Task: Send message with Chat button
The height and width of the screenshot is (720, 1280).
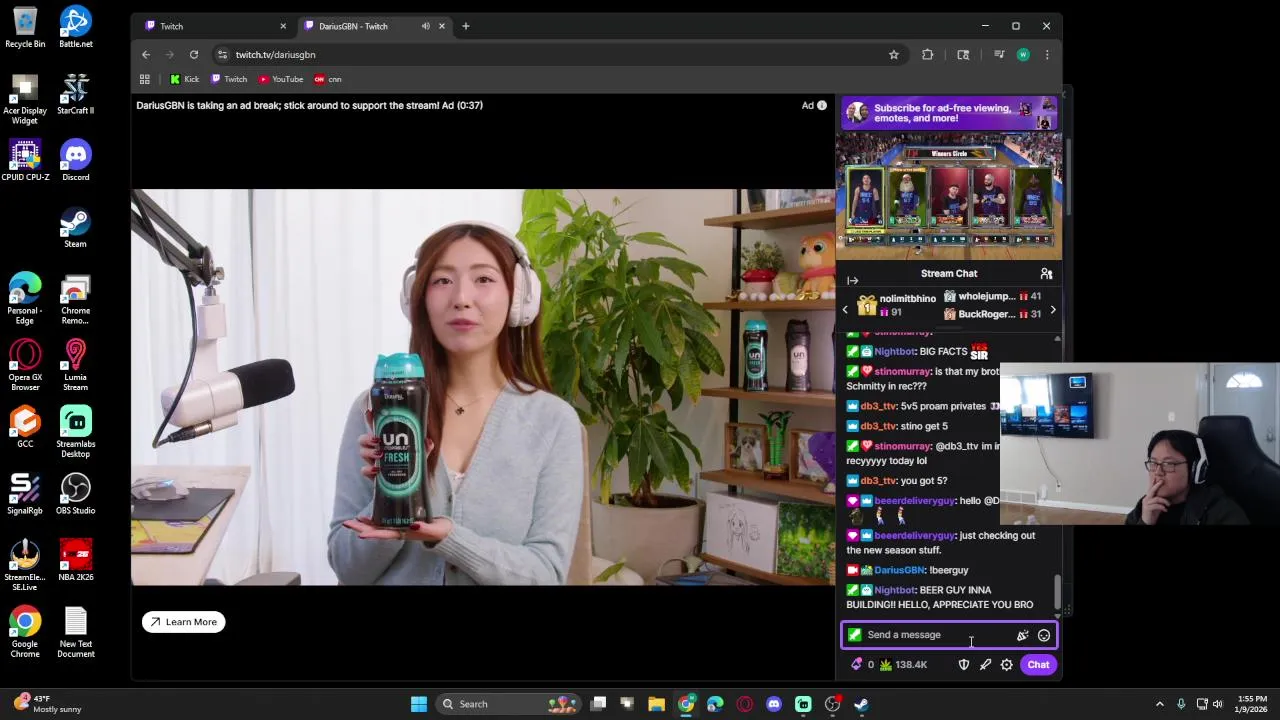Action: point(1038,665)
